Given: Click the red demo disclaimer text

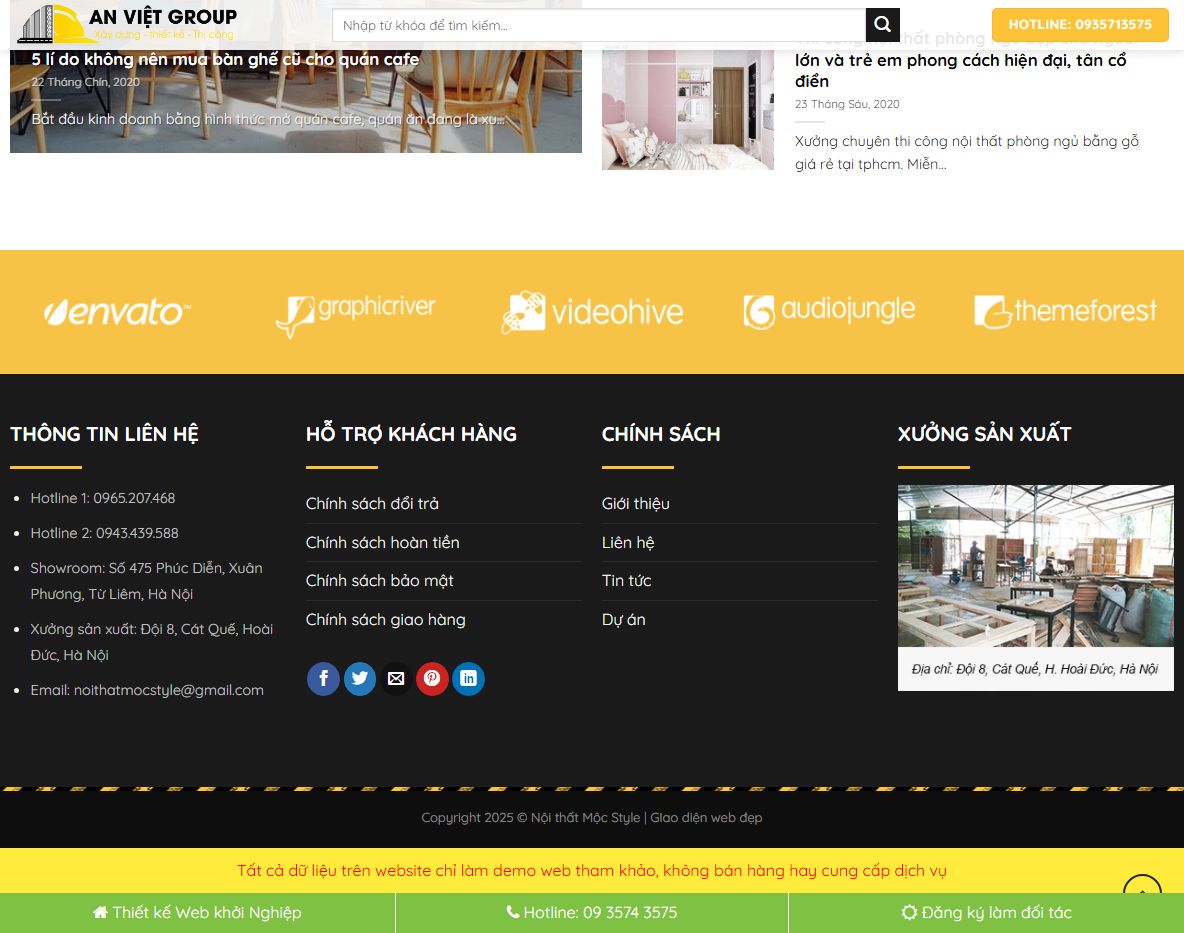Looking at the screenshot, I should click(592, 870).
